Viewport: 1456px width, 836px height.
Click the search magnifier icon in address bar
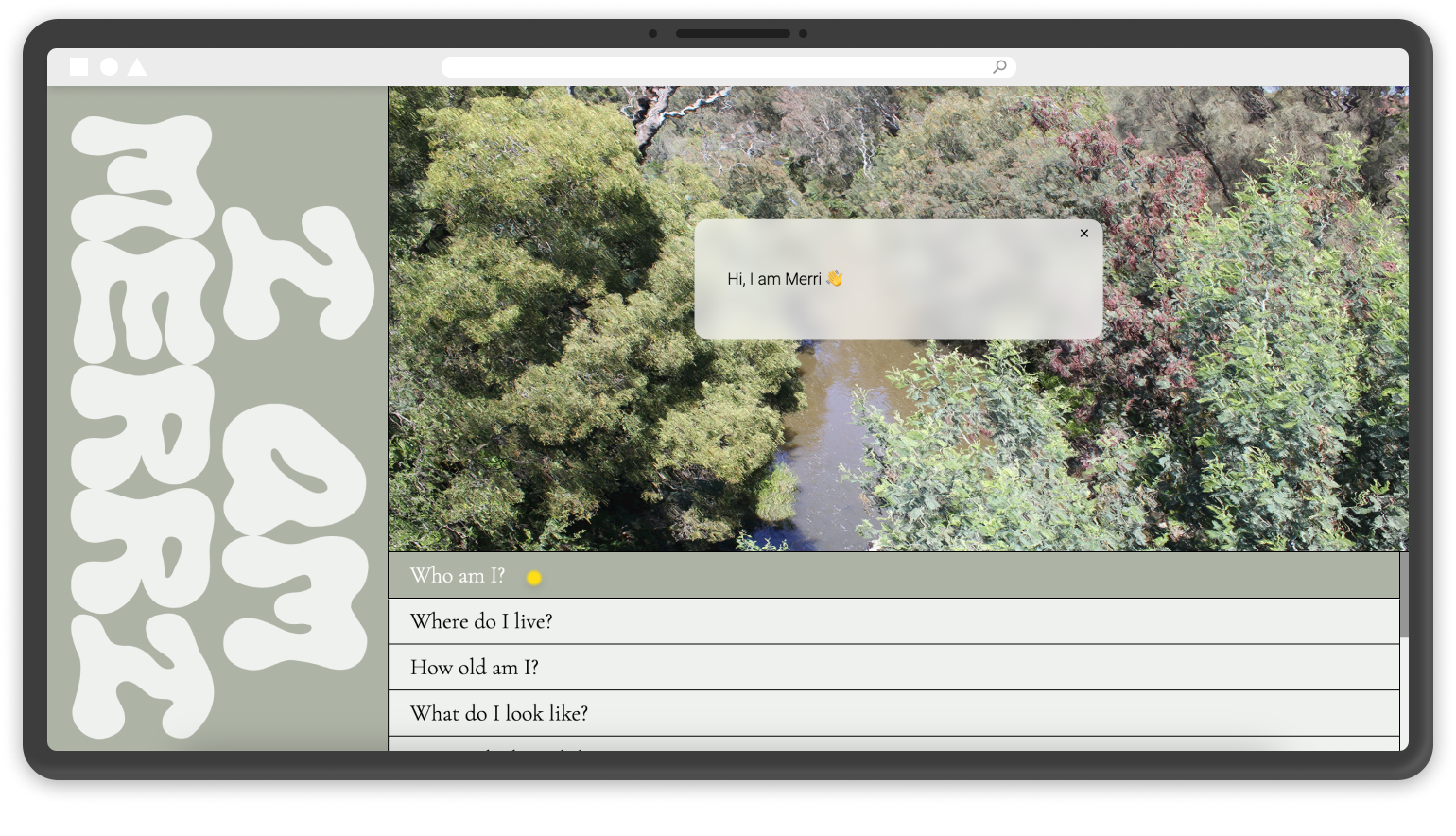999,66
